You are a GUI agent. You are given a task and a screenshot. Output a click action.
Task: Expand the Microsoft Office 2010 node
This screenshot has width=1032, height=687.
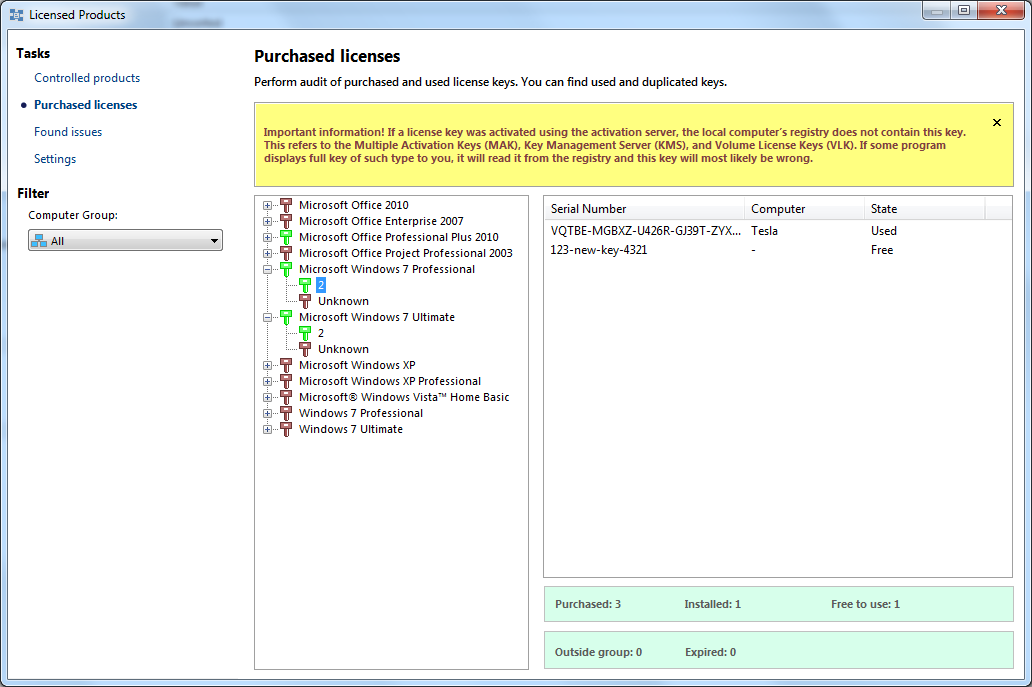(267, 205)
